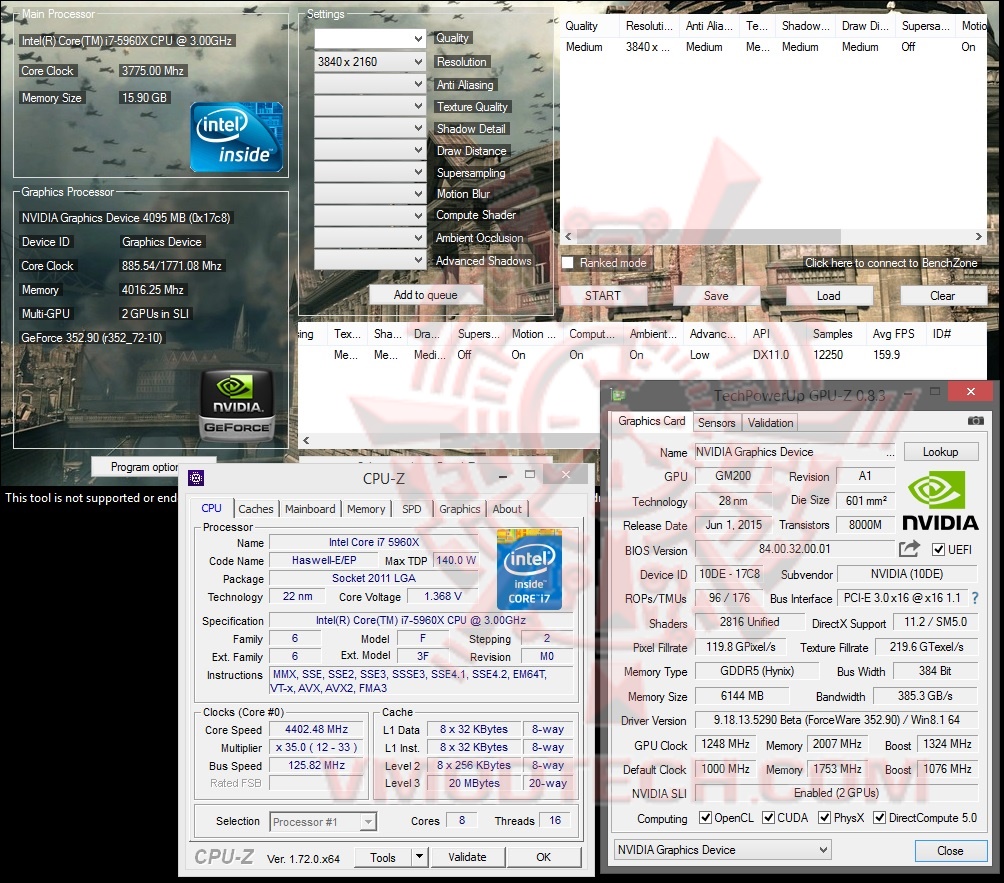Click the queue list horizontal scrollbar
This screenshot has width=1004, height=883.
[x=708, y=236]
